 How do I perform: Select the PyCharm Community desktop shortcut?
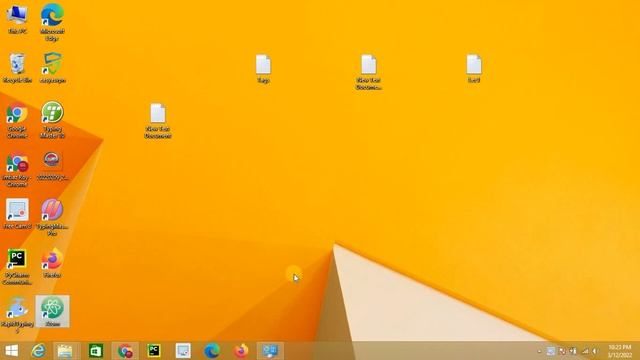(17, 267)
